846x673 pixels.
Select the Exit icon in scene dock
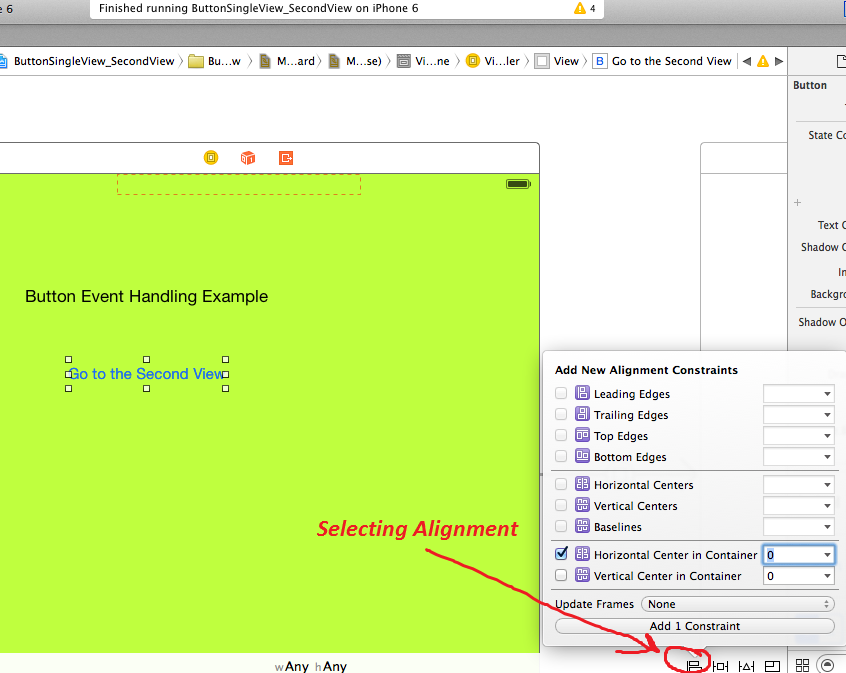(286, 158)
